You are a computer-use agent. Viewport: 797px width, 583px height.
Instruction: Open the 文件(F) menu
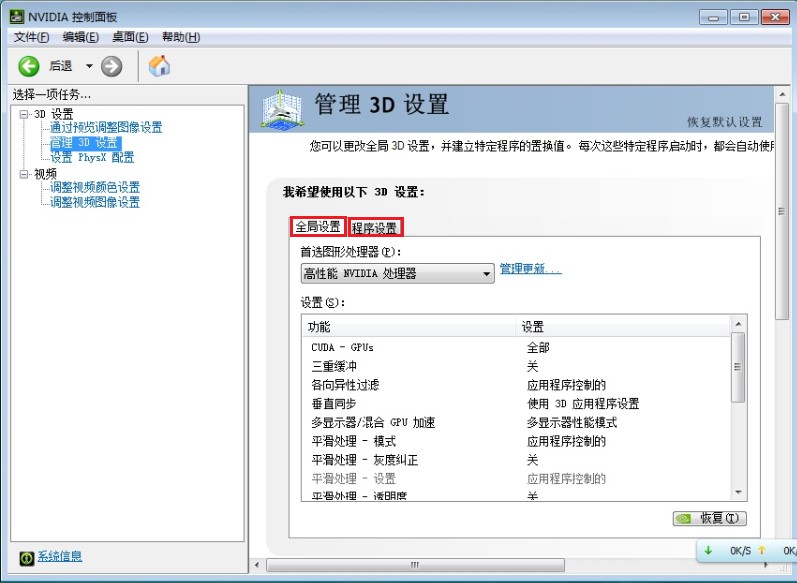coord(31,37)
